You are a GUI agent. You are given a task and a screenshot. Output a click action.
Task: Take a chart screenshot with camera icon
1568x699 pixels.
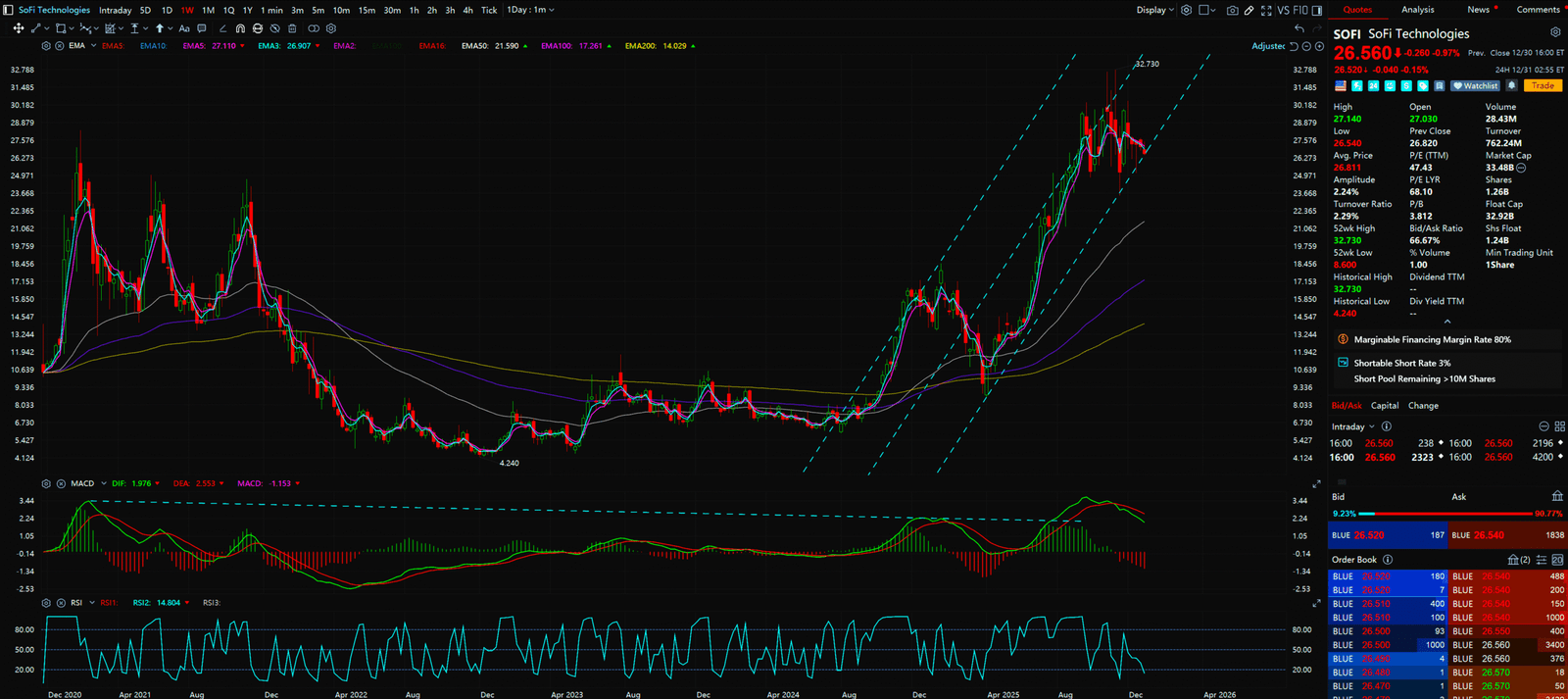tap(1232, 10)
